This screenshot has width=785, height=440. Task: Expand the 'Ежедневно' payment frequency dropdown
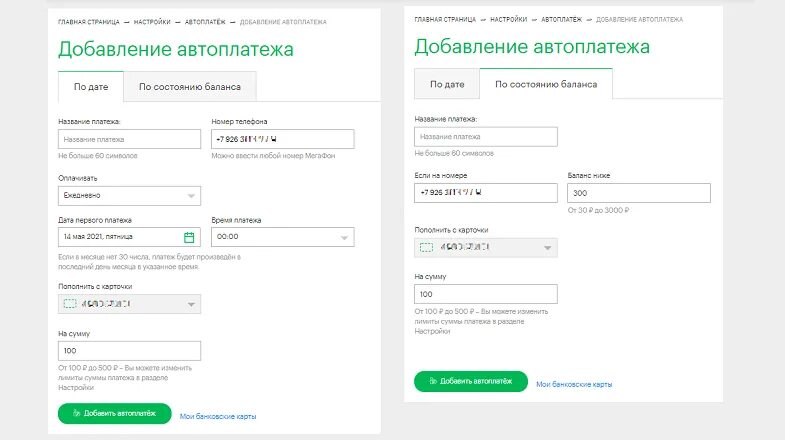[x=129, y=196]
